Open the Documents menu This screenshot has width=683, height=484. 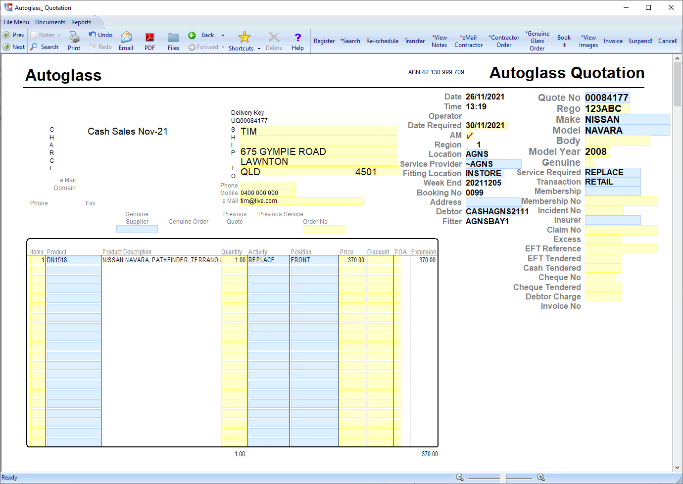50,22
